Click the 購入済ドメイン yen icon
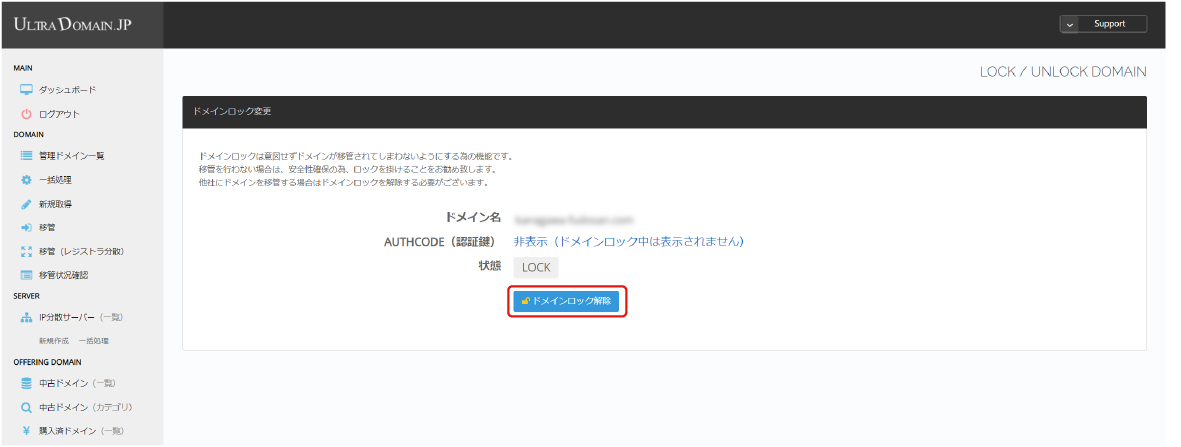The width and height of the screenshot is (1181, 447). click(27, 431)
